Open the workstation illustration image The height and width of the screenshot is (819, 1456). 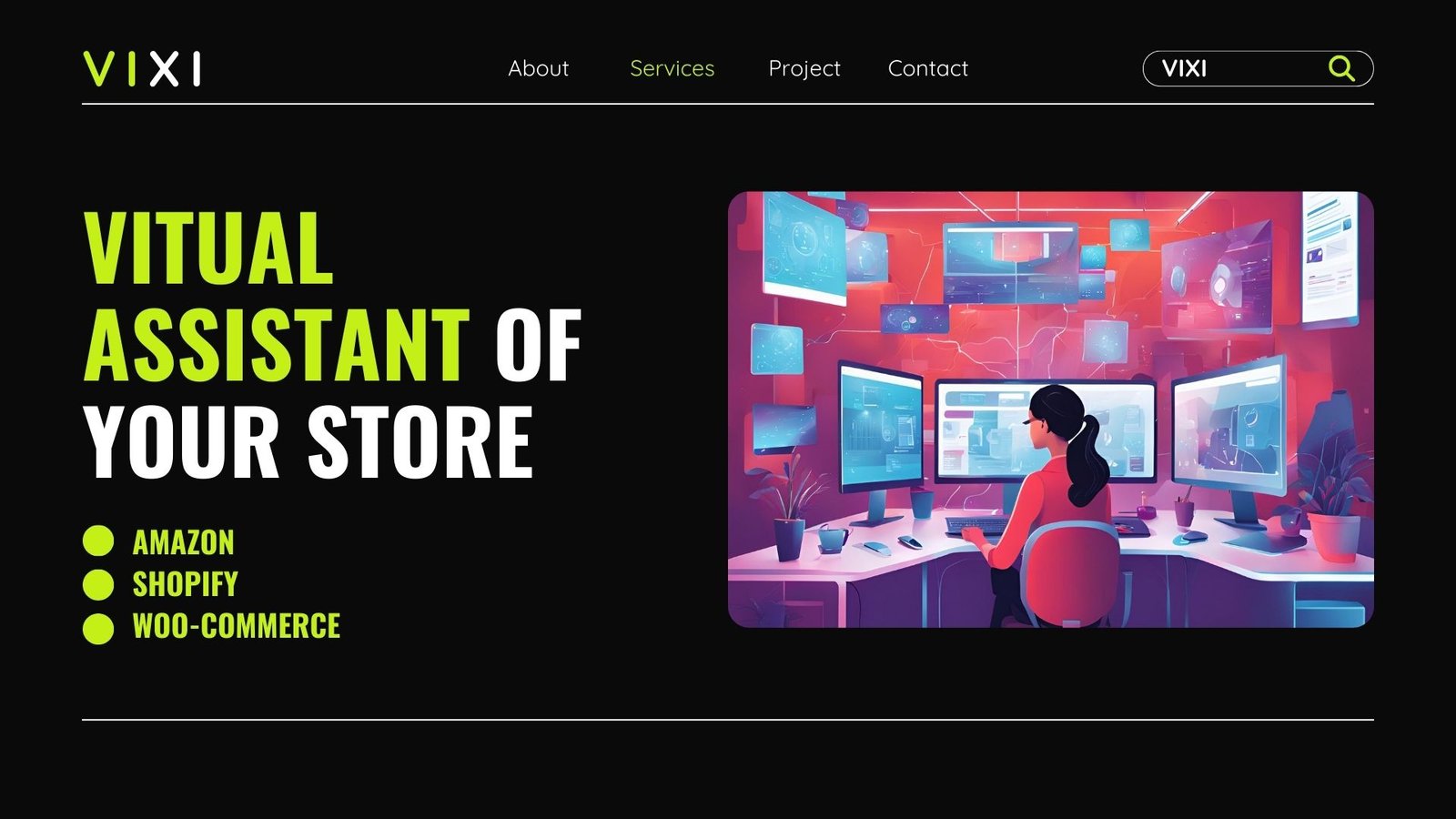coord(1050,409)
